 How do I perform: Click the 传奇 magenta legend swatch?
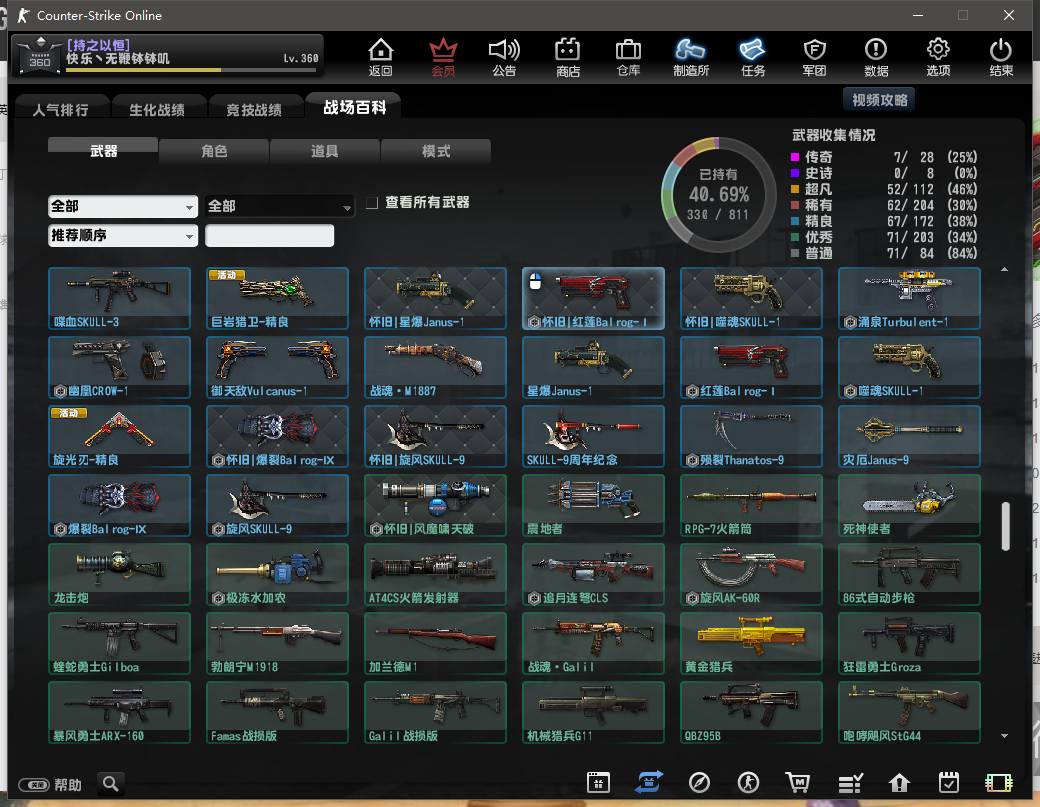coord(795,157)
